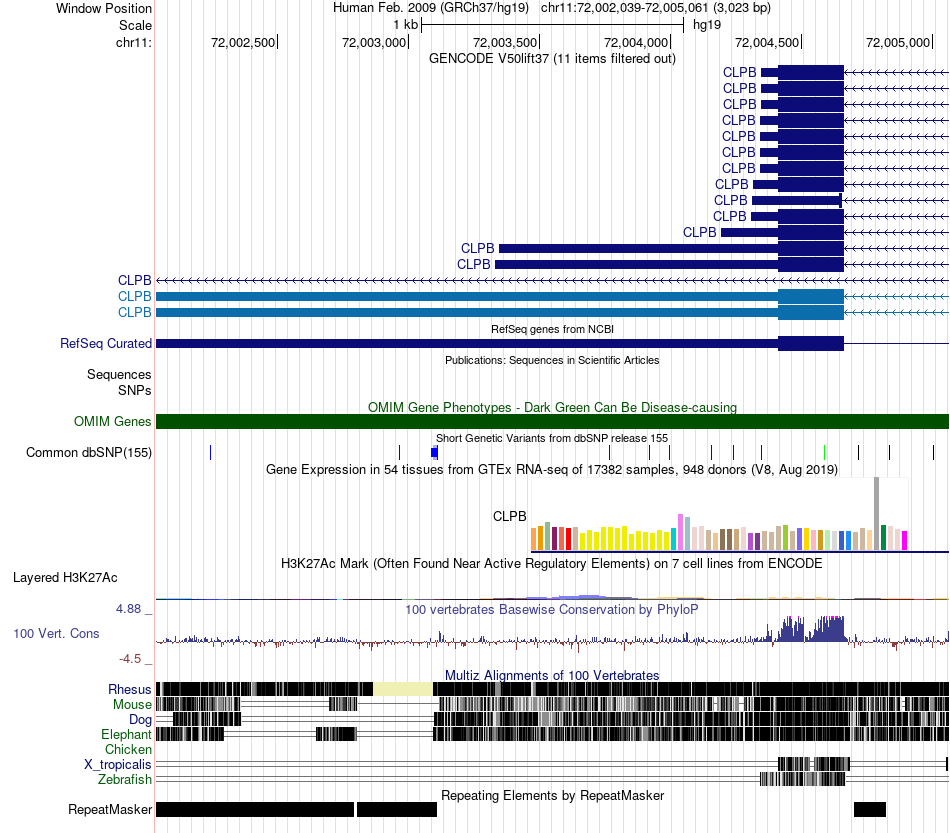The height and width of the screenshot is (833, 950).
Task: Click the pale yellow gap in Rhesus alignment
Action: (403, 689)
